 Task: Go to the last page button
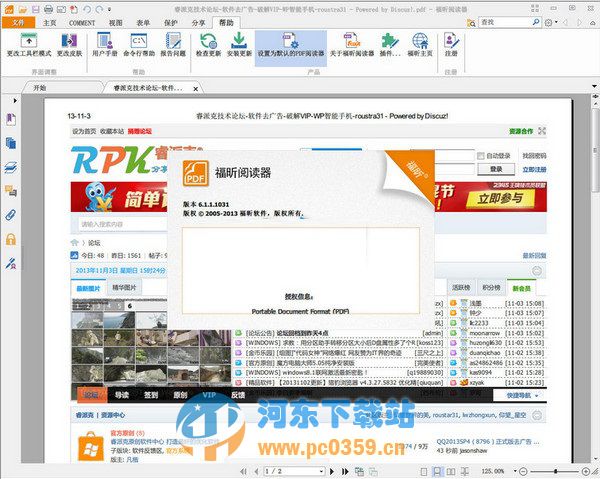pos(345,471)
